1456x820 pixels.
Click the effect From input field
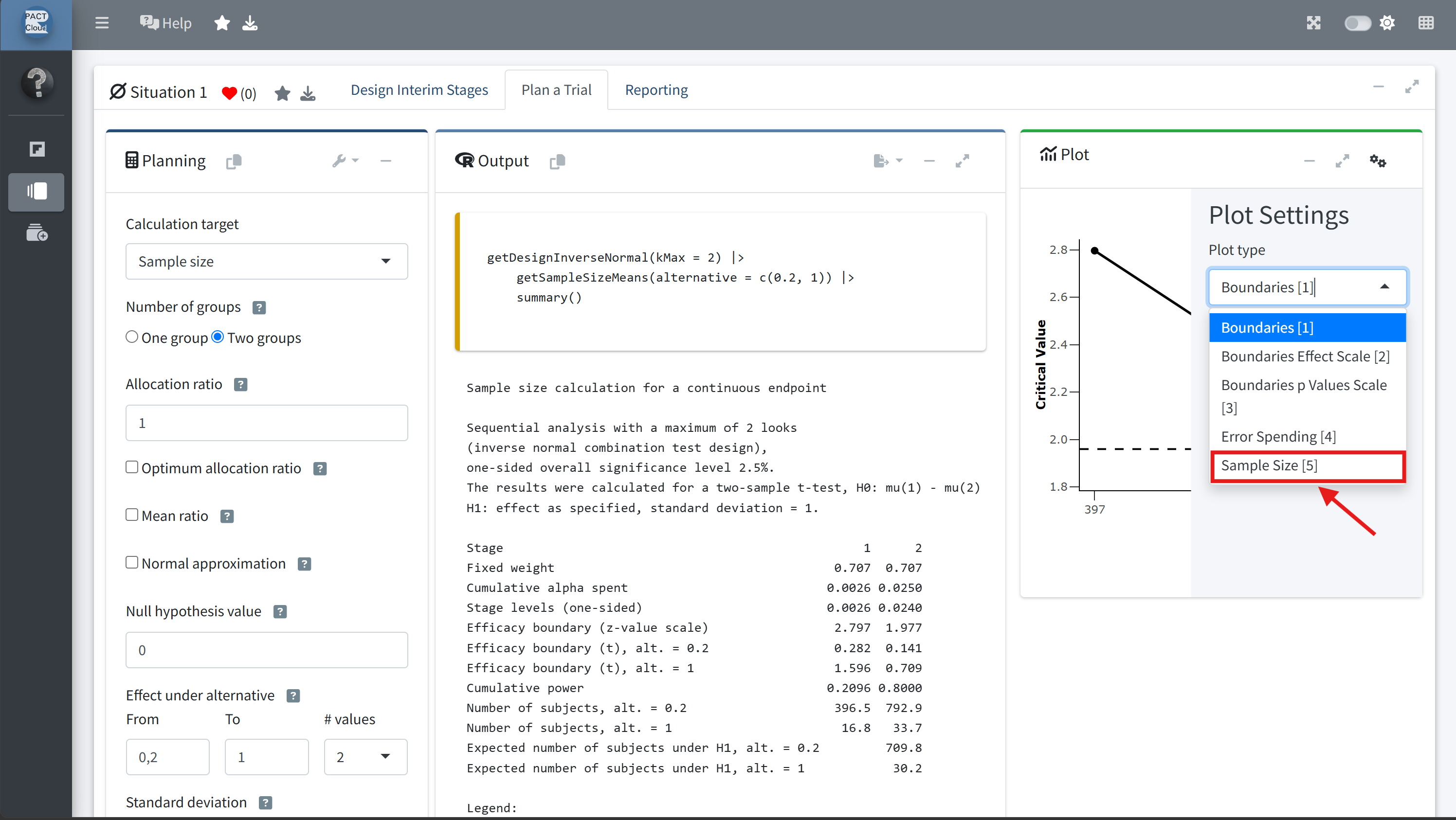[167, 757]
